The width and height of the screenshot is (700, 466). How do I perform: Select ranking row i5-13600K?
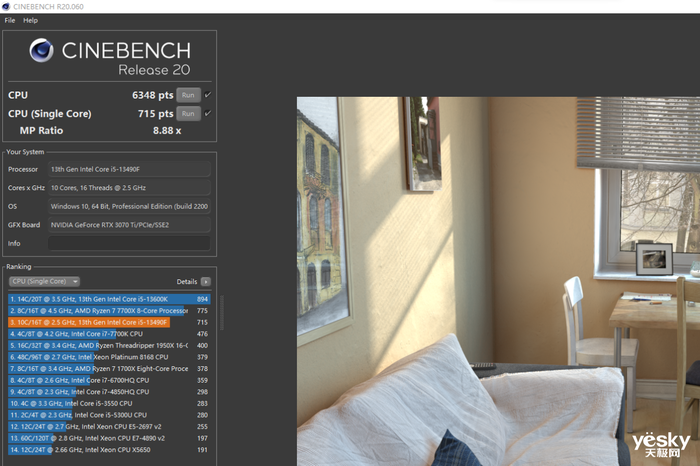pos(109,299)
